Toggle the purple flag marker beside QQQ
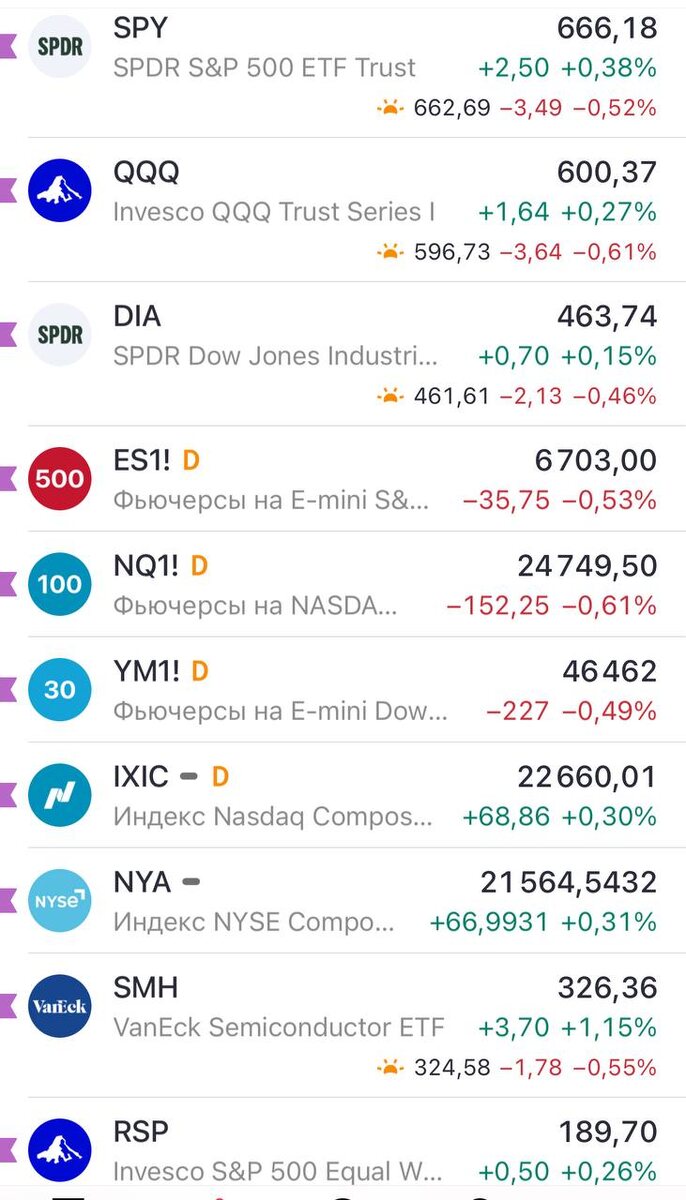This screenshot has height=1200, width=686. pyautogui.click(x=6, y=190)
